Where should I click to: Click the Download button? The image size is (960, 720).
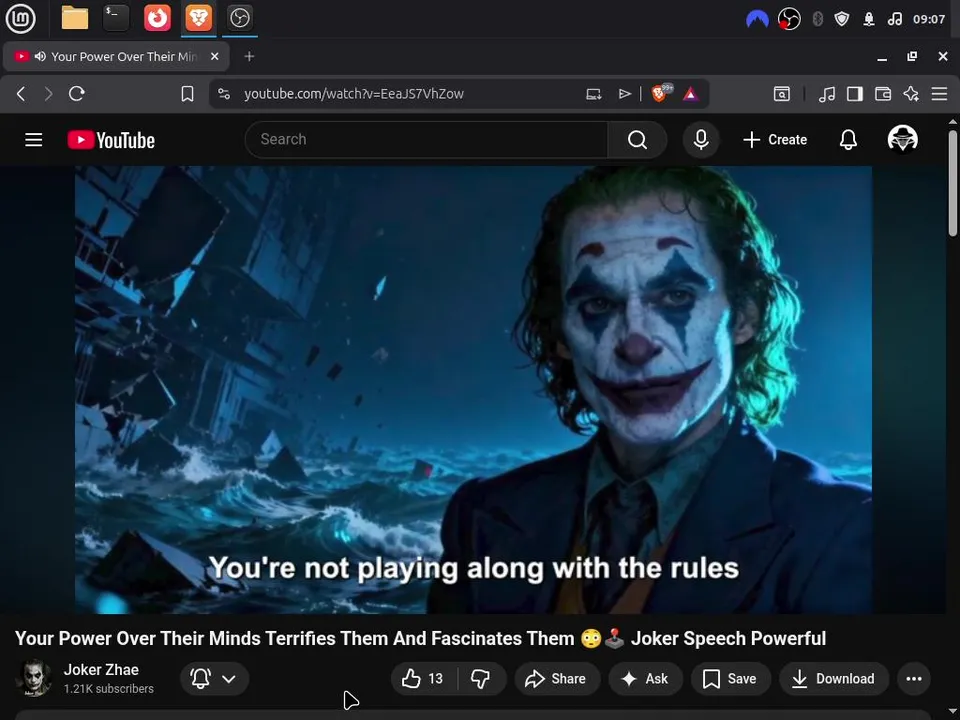coord(833,678)
